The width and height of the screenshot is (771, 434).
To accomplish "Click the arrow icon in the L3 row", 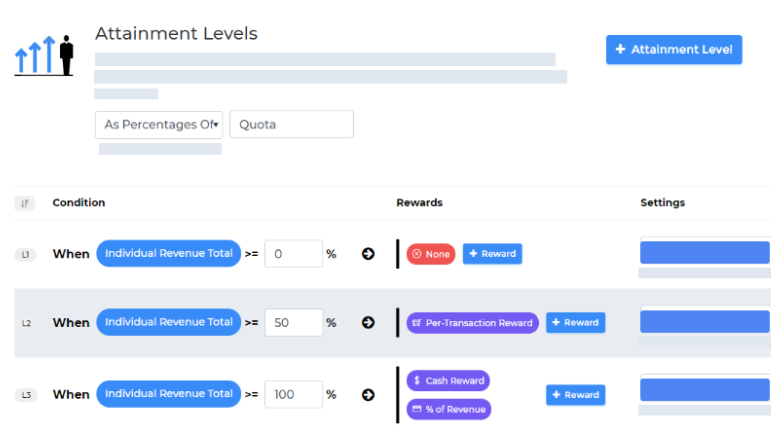I will pyautogui.click(x=367, y=394).
